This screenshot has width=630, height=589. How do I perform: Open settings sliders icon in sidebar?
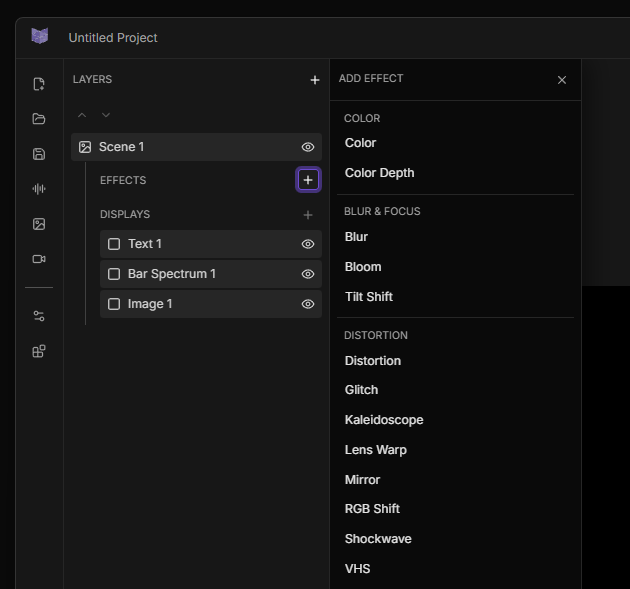pos(39,316)
